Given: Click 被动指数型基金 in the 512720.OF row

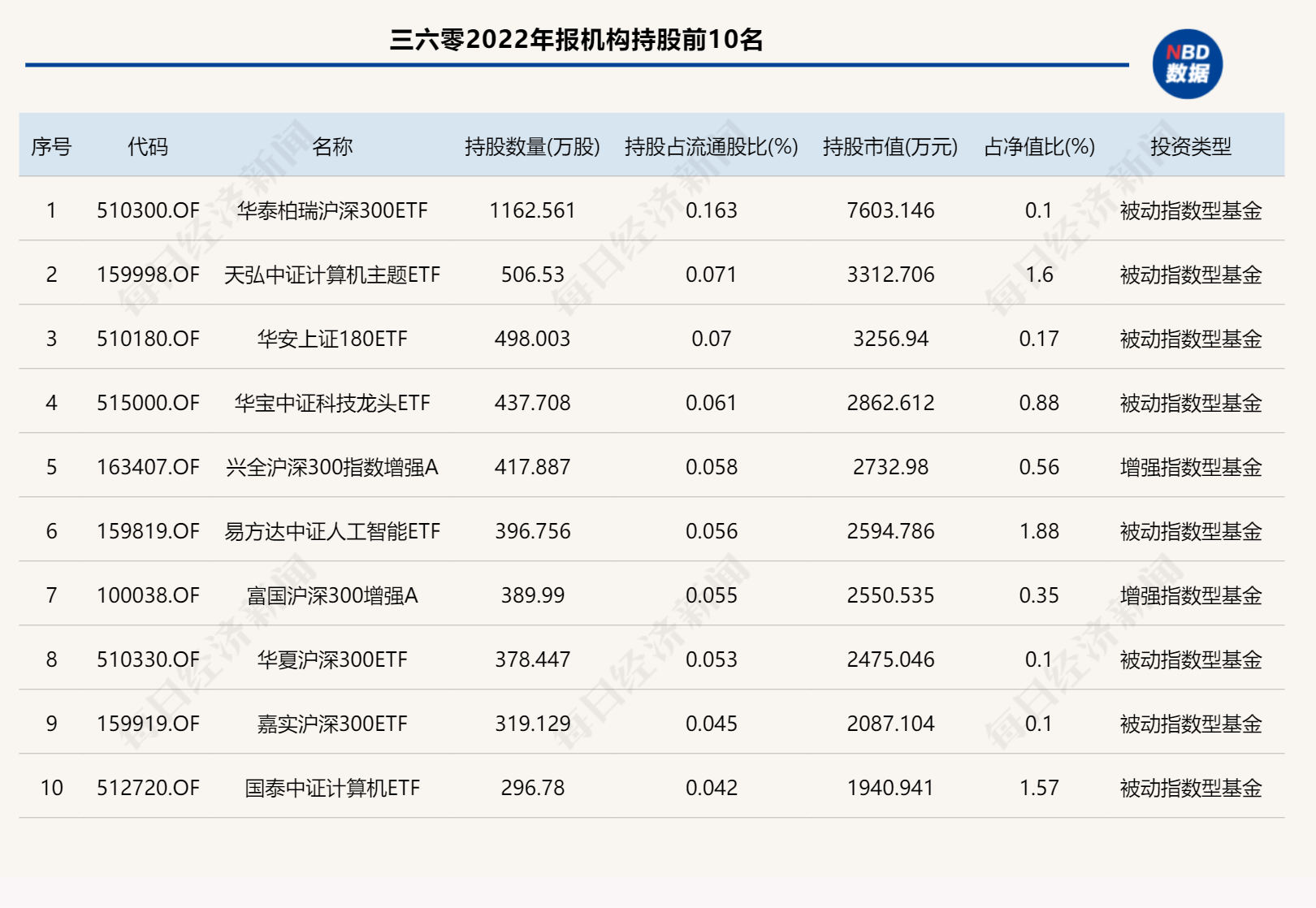Looking at the screenshot, I should point(1191,789).
